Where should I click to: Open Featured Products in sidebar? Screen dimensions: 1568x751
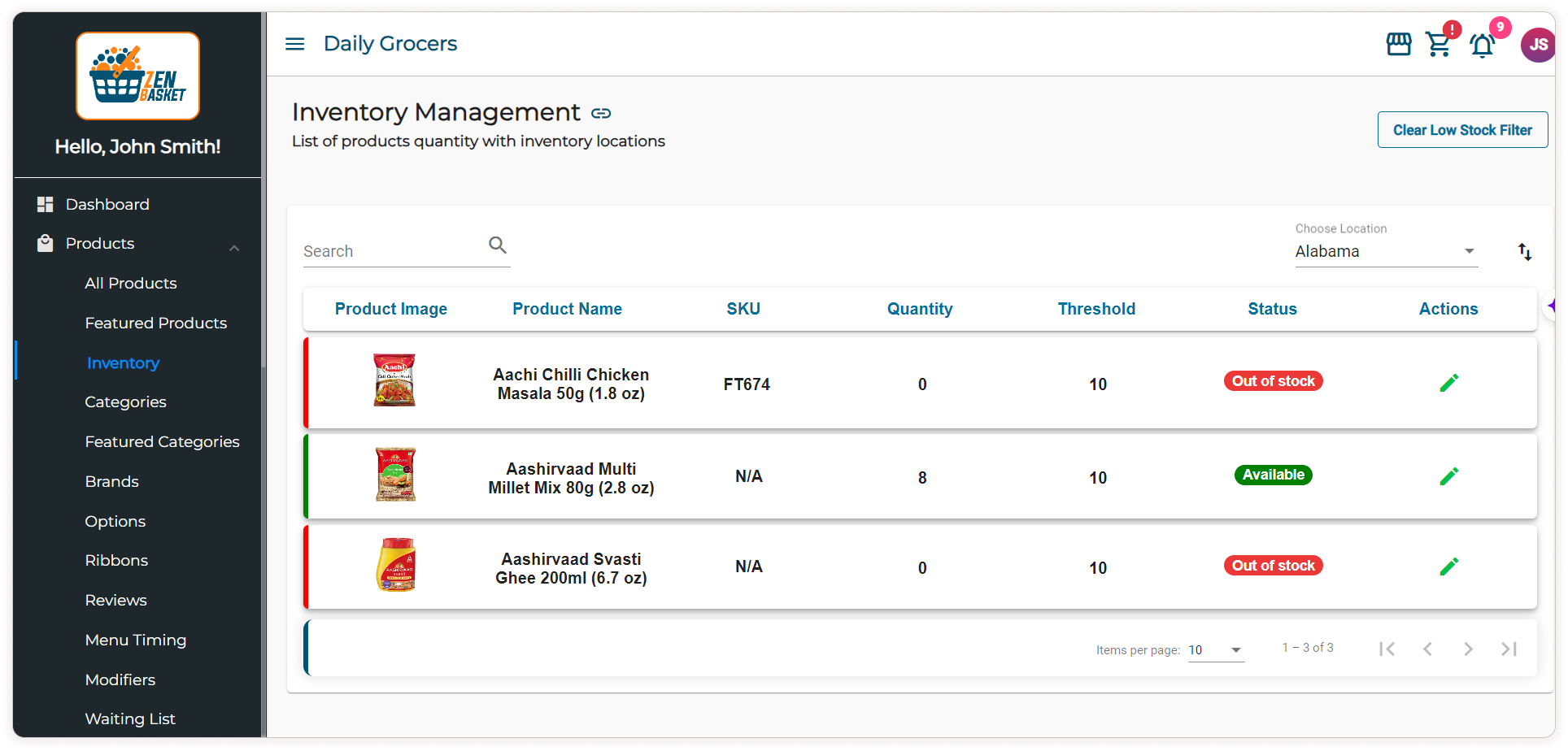pyautogui.click(x=155, y=323)
